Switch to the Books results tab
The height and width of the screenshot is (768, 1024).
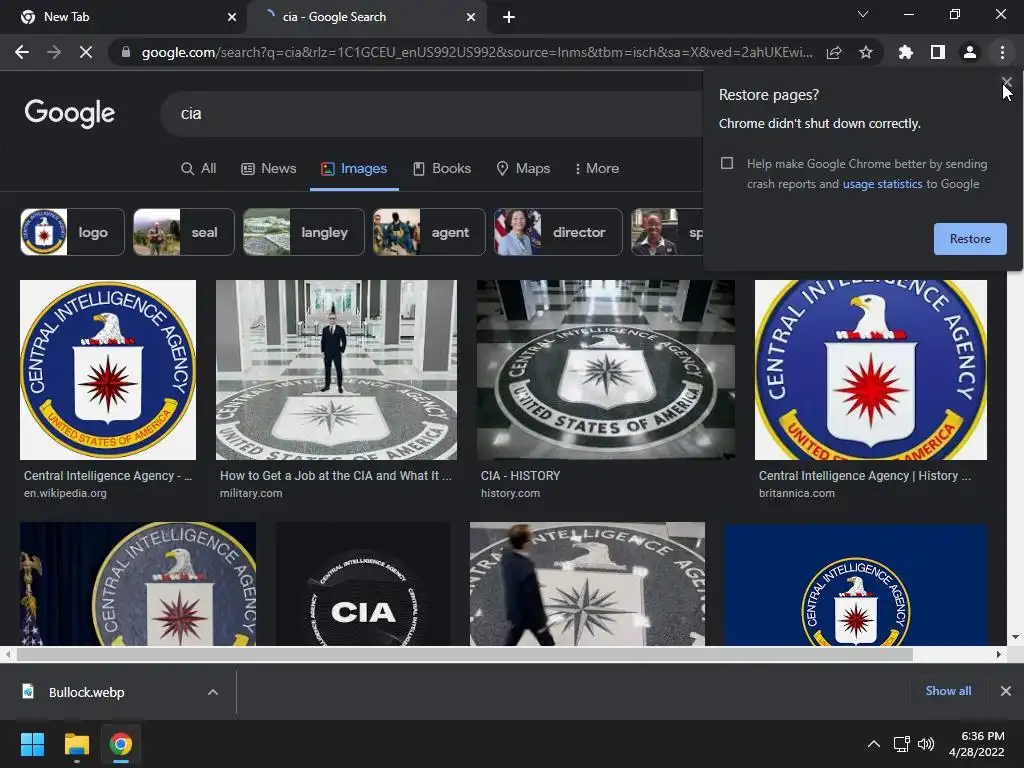point(442,168)
